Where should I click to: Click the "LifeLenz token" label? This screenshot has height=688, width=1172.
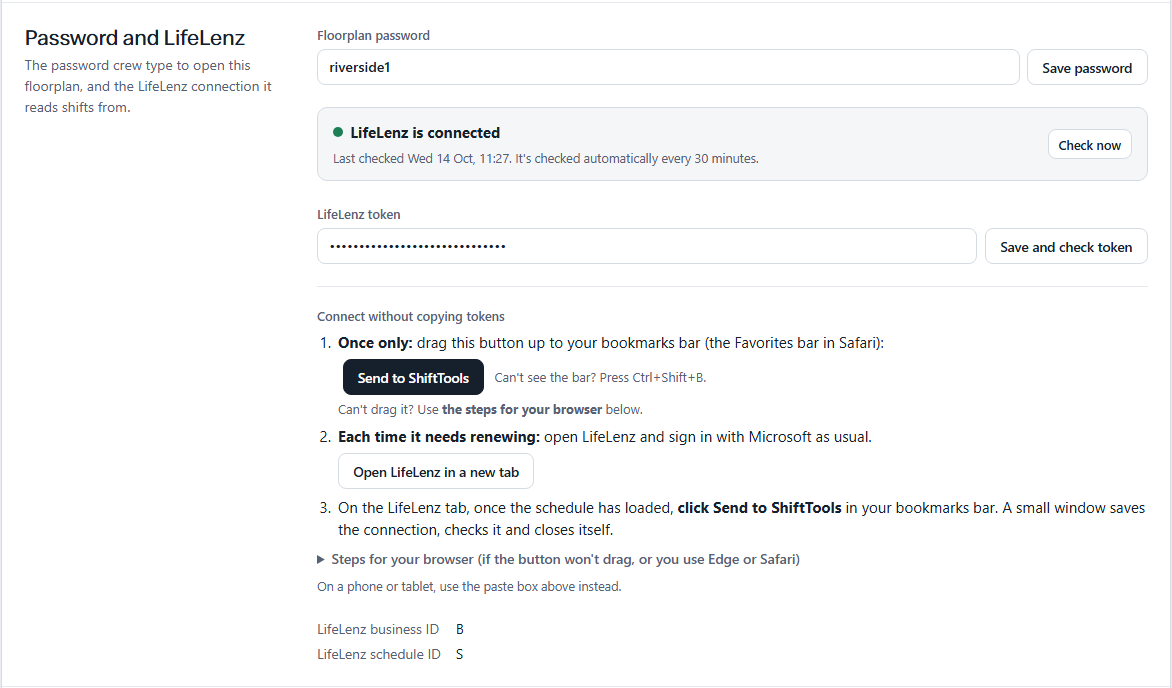click(358, 214)
